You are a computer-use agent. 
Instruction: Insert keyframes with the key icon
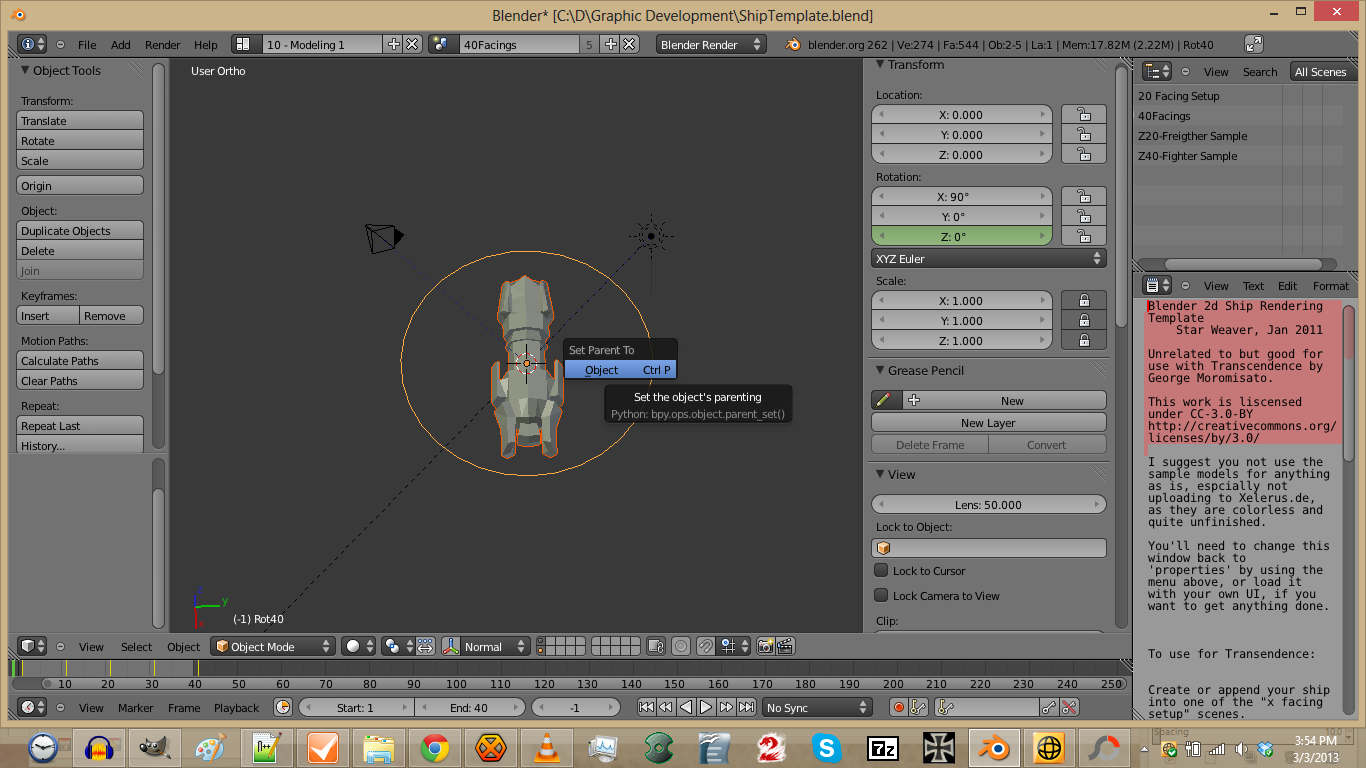point(1048,707)
